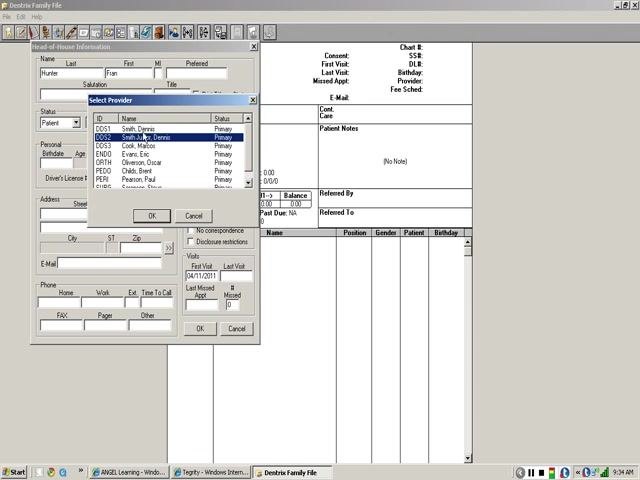Image resolution: width=640 pixels, height=480 pixels.
Task: Switch to Dentrix Family File taskbar button
Action: (x=292, y=472)
